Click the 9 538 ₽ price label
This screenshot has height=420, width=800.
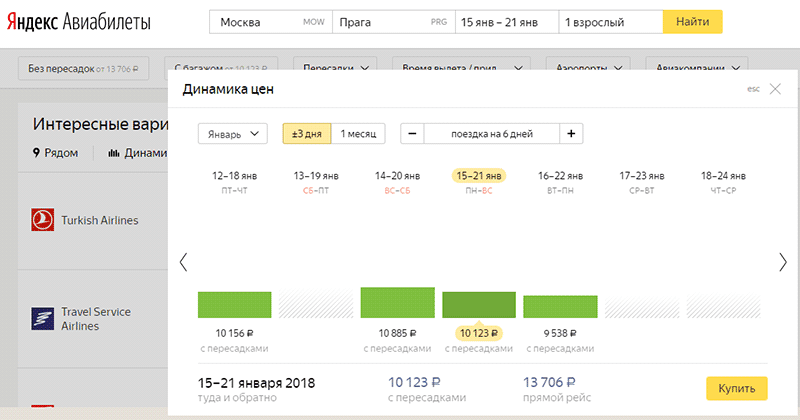click(560, 333)
